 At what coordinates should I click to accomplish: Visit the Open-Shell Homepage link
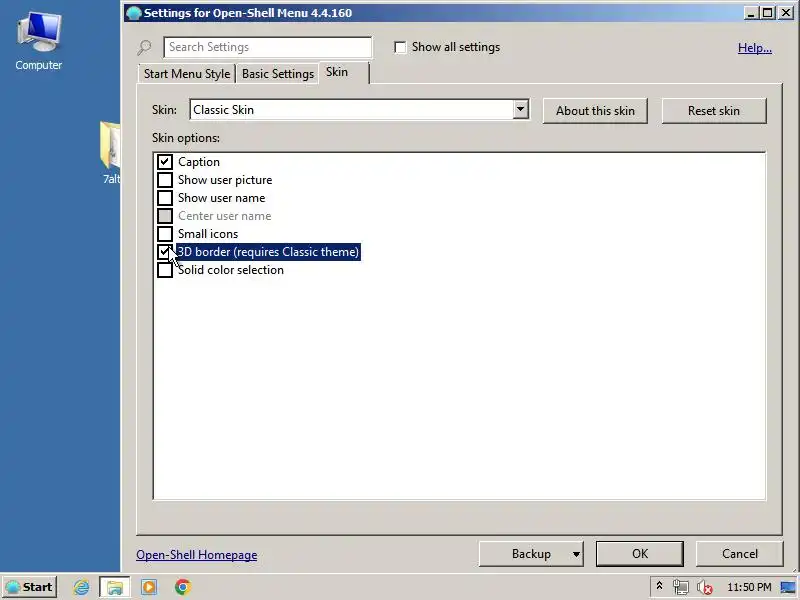tap(196, 555)
